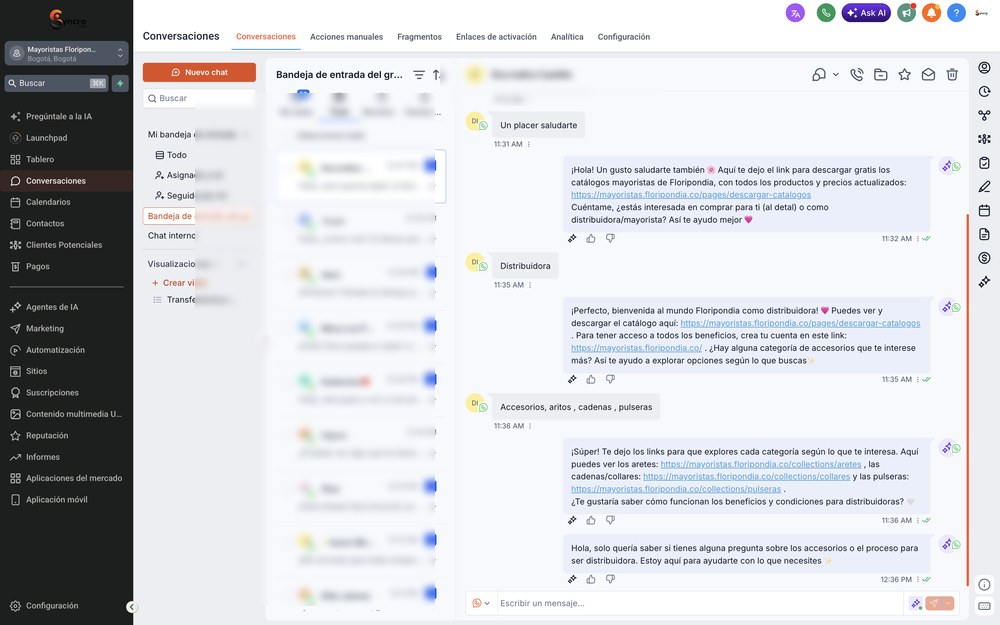Screen dimensions: 1000x625
Task: Click the Ask AI button
Action: tap(866, 13)
